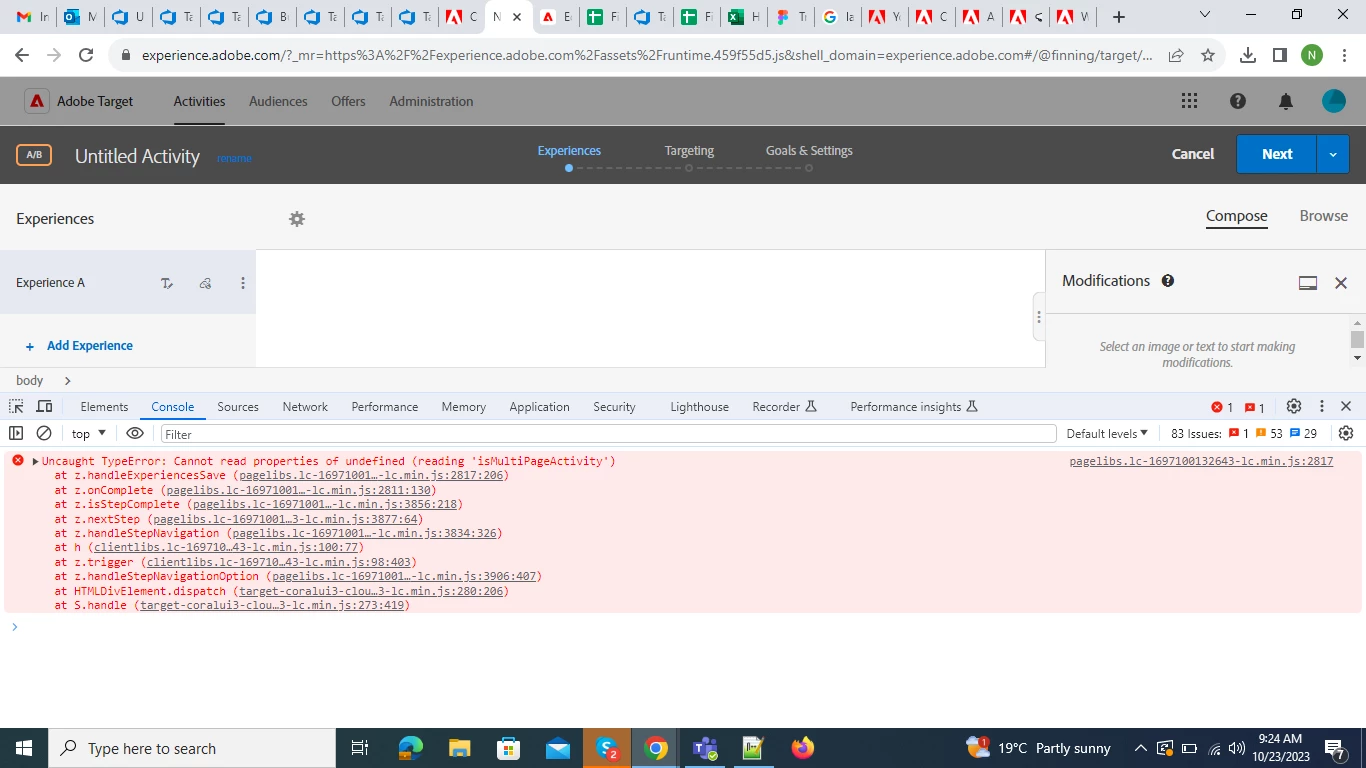Open handleExperiencesSave stack frame link
This screenshot has width=1366, height=768.
click(371, 476)
